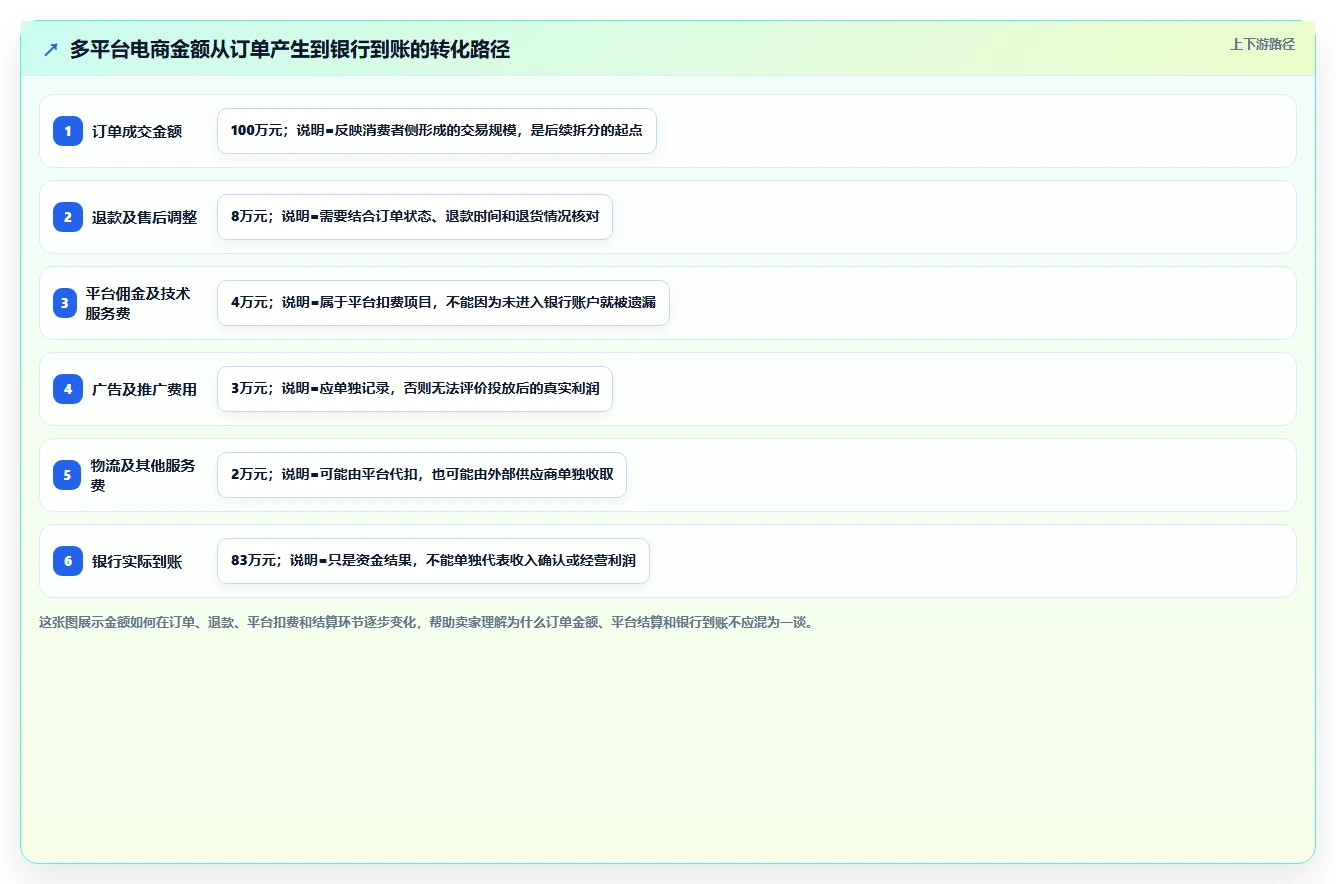Click the arrow icon beside the title

[x=51, y=49]
